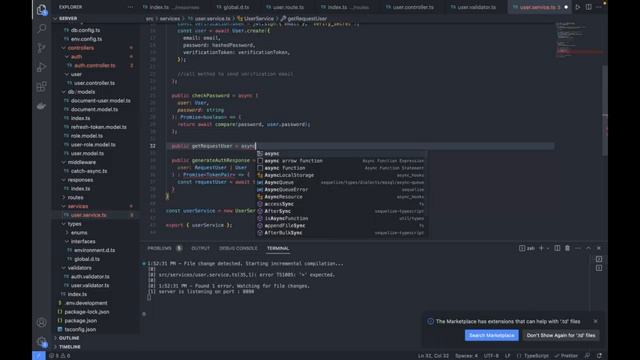
Task: Open new terminal profile dropdown arrow
Action: tap(548, 248)
